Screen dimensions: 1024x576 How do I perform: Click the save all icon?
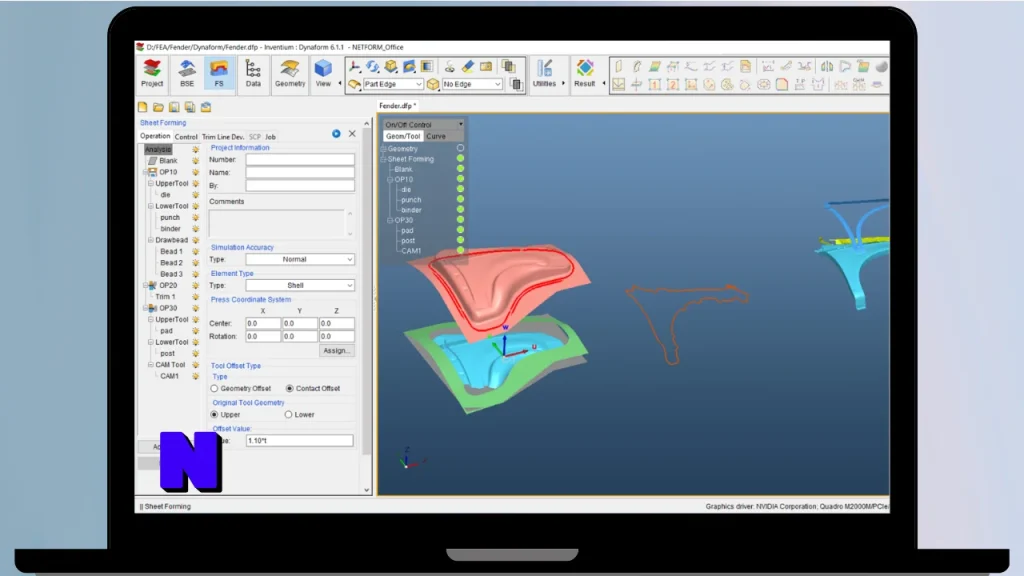(x=189, y=107)
